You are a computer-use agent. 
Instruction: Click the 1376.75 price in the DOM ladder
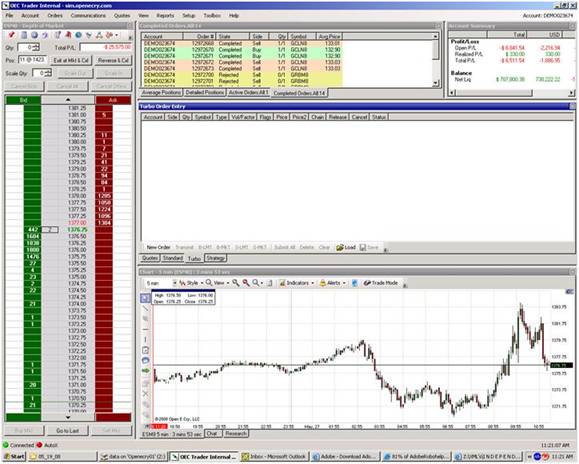point(77,230)
